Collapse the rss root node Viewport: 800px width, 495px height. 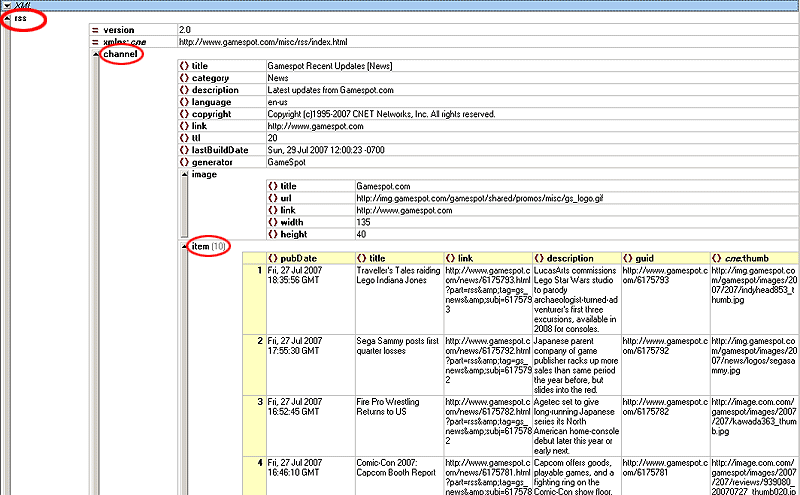(x=7, y=18)
